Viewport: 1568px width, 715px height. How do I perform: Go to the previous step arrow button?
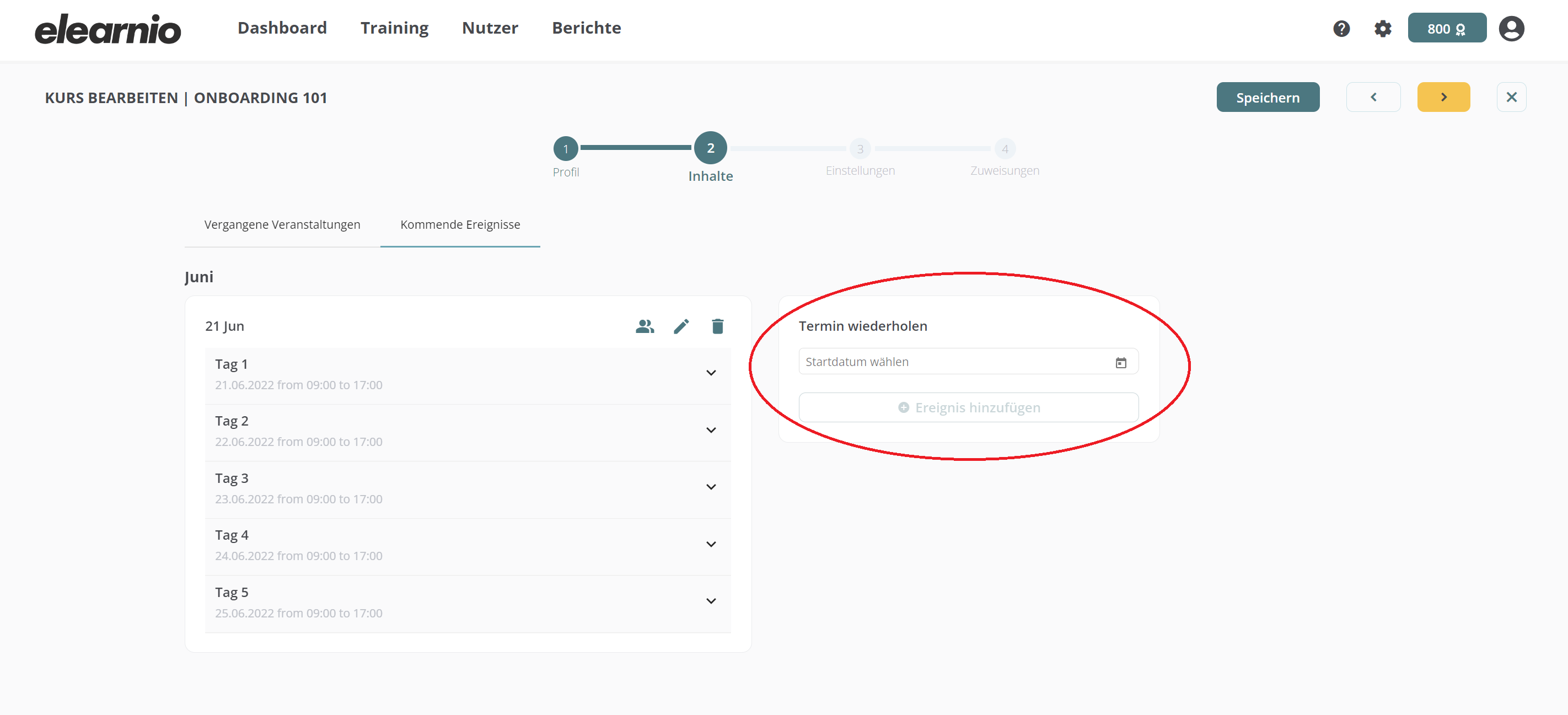tap(1373, 98)
